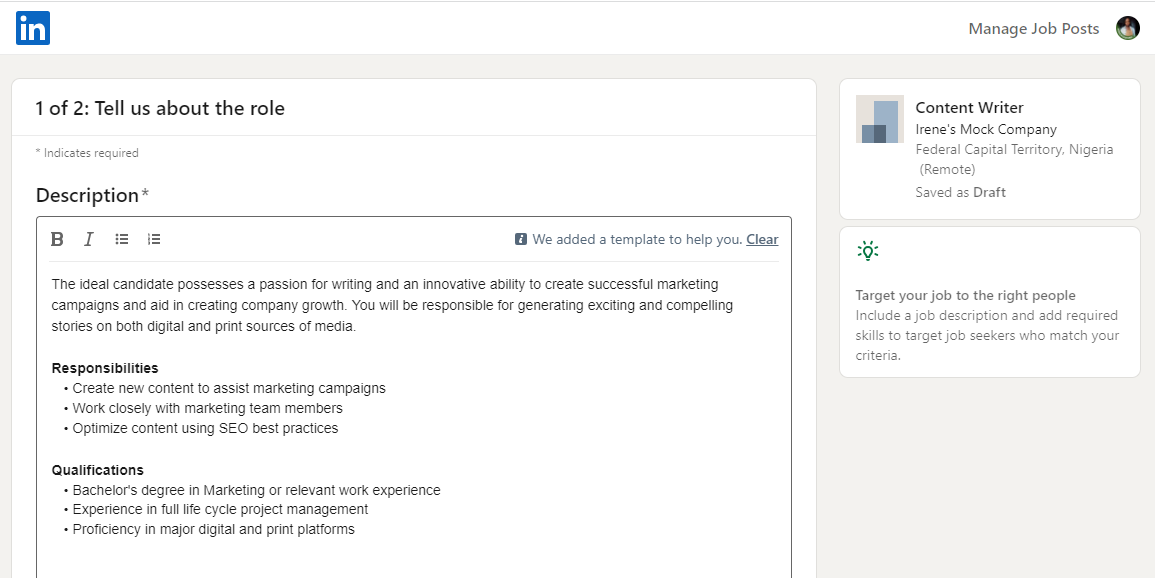Open the profile avatar menu
Viewport: 1155px width, 578px height.
(1128, 28)
